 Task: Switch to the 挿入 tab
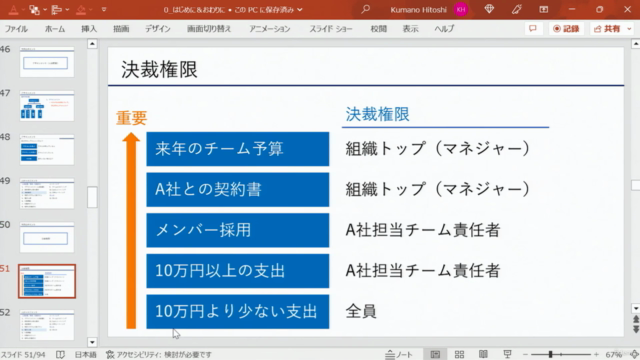(89, 29)
